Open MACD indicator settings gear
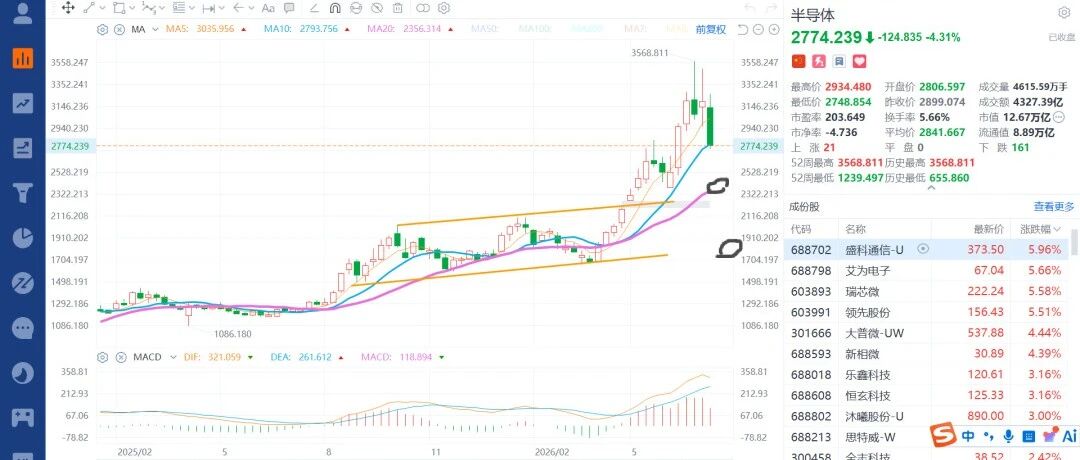Image resolution: width=1080 pixels, height=460 pixels. coord(103,357)
